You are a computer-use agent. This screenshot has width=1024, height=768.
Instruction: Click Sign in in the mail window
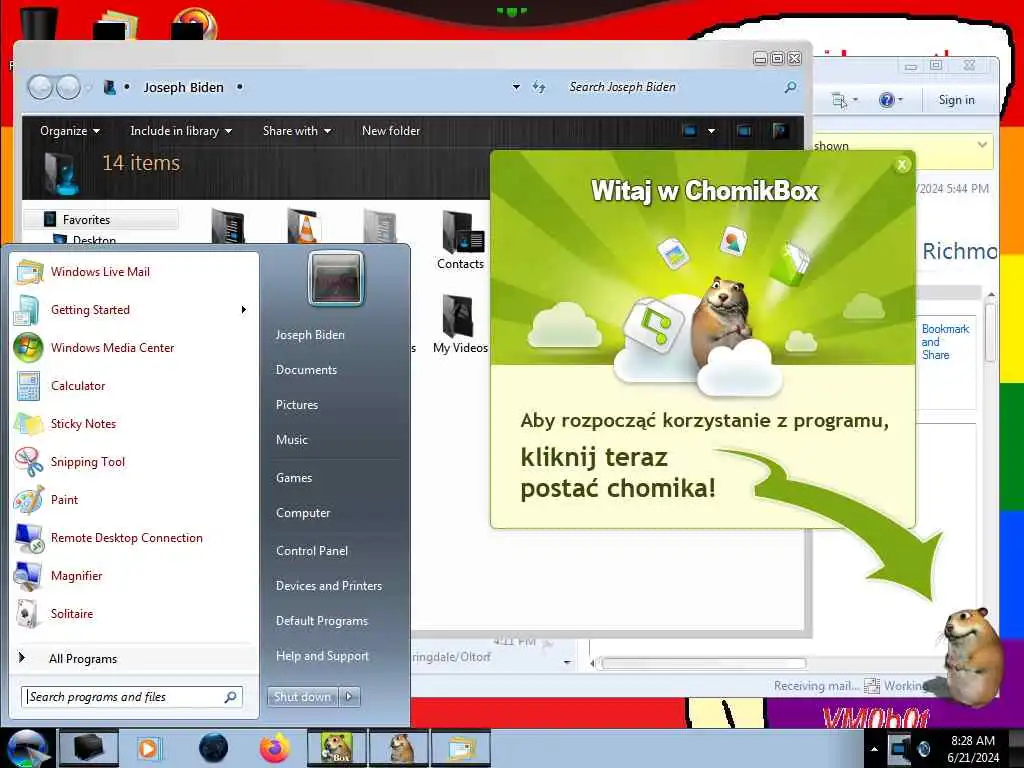(x=956, y=100)
